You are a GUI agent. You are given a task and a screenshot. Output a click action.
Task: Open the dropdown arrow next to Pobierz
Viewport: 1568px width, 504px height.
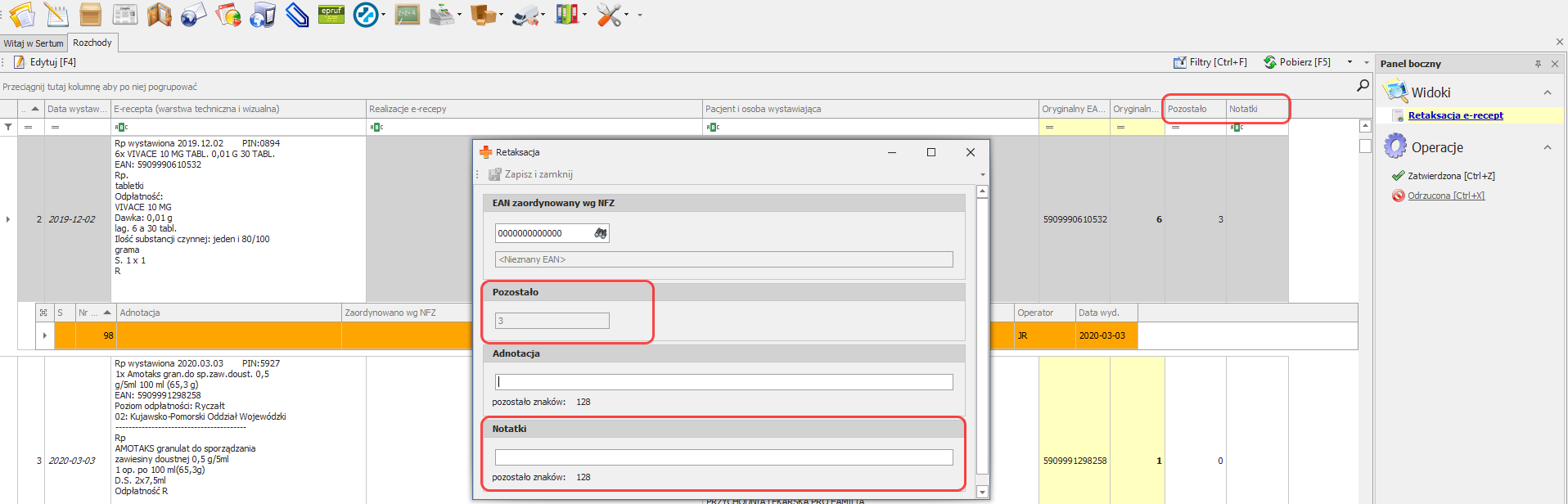[1349, 62]
